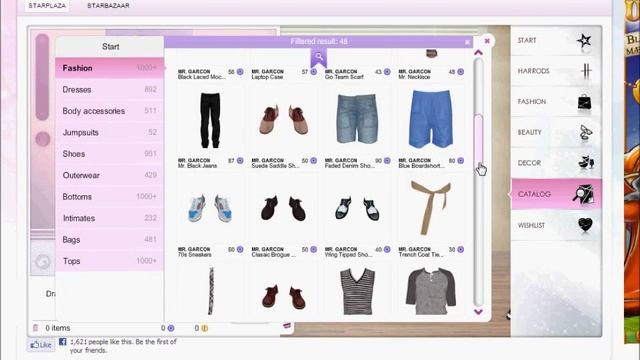Viewport: 640px width, 360px height.
Task: Select the Trench Coat Tie thumbnail
Action: 431,208
